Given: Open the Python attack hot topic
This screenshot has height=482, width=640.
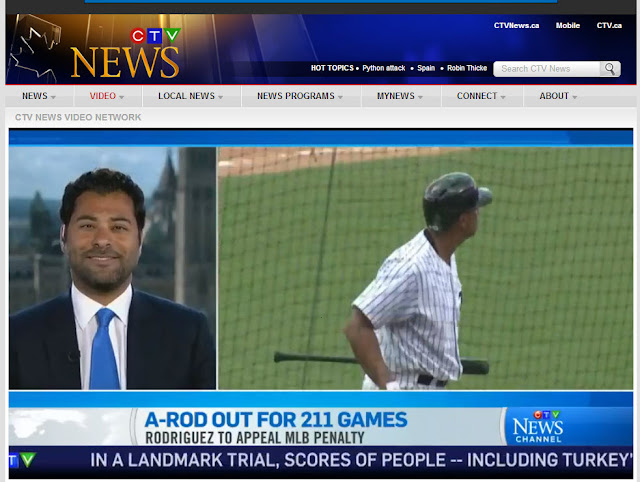Looking at the screenshot, I should [384, 68].
